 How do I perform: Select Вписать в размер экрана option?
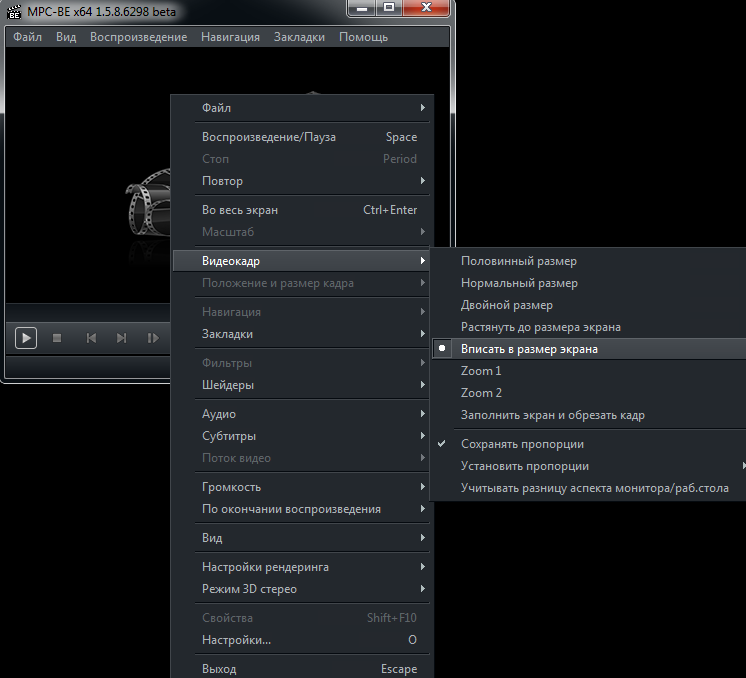pyautogui.click(x=589, y=349)
